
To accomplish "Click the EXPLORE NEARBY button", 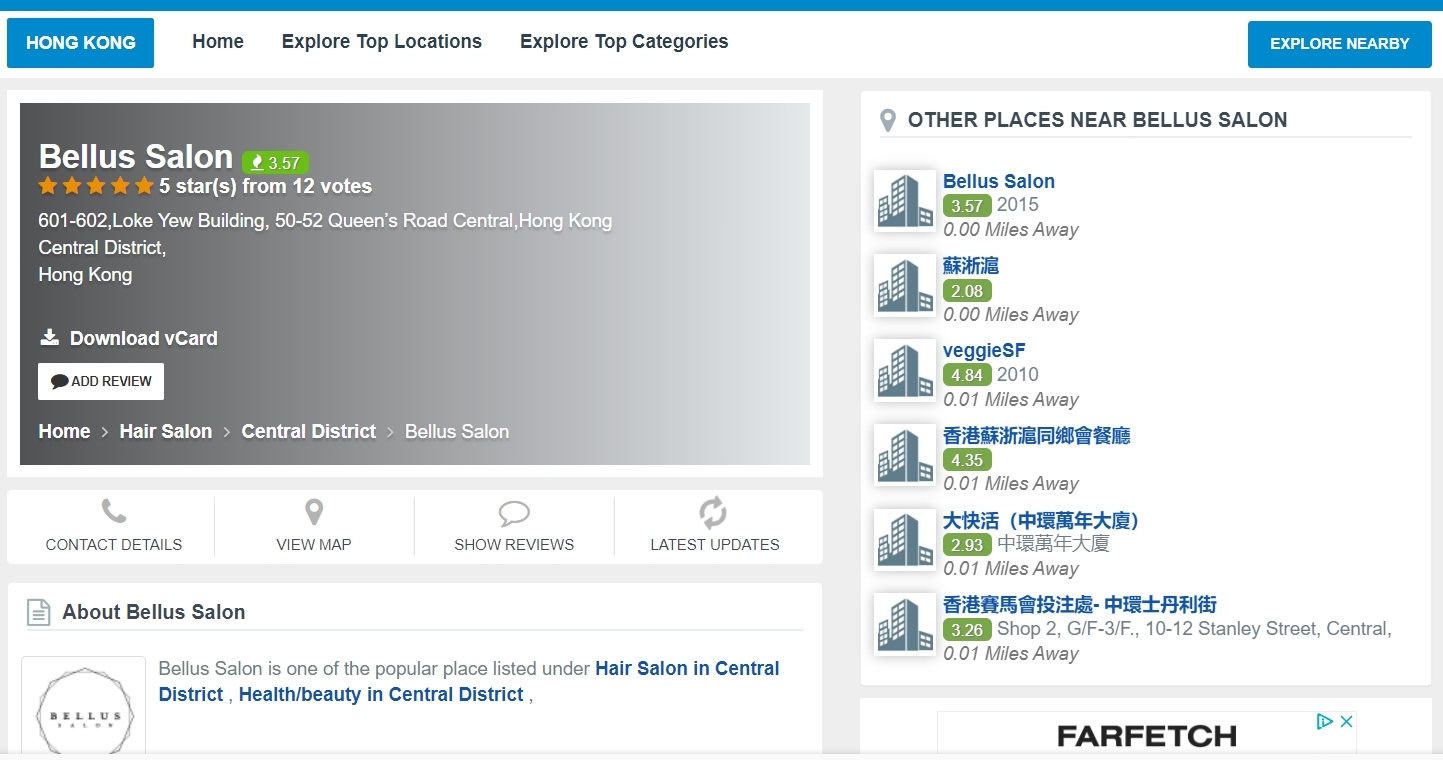I will 1339,44.
